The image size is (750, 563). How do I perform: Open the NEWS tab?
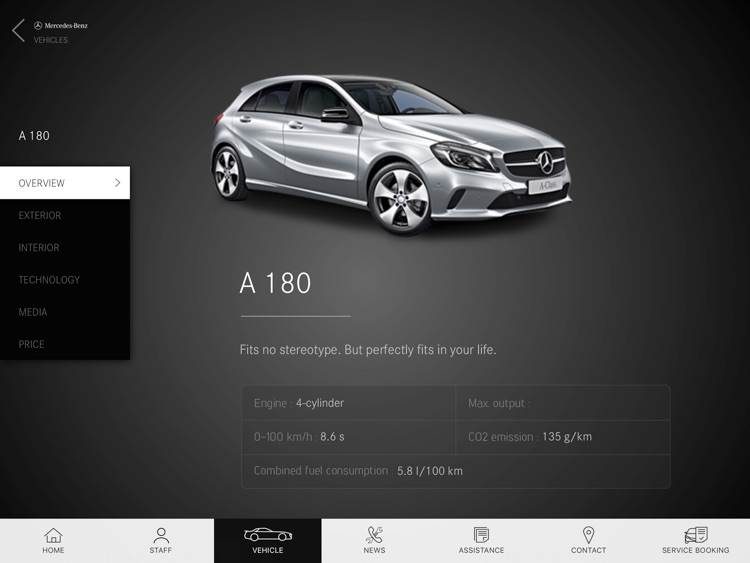(x=375, y=541)
